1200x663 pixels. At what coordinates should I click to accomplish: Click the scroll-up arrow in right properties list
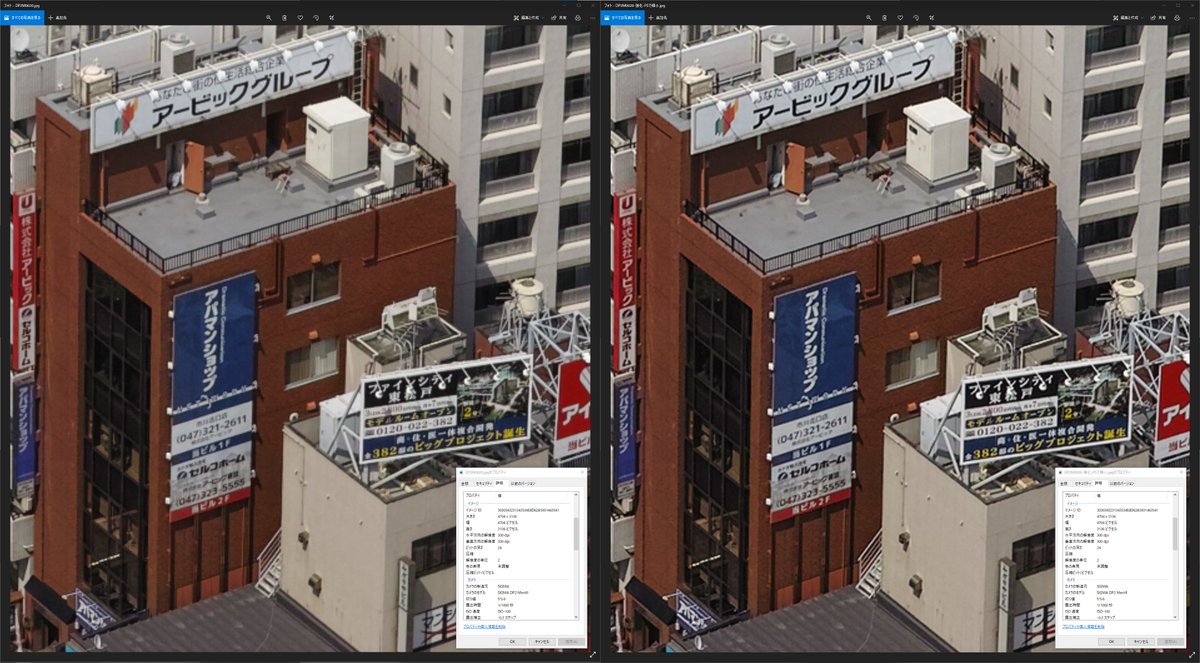(1177, 494)
